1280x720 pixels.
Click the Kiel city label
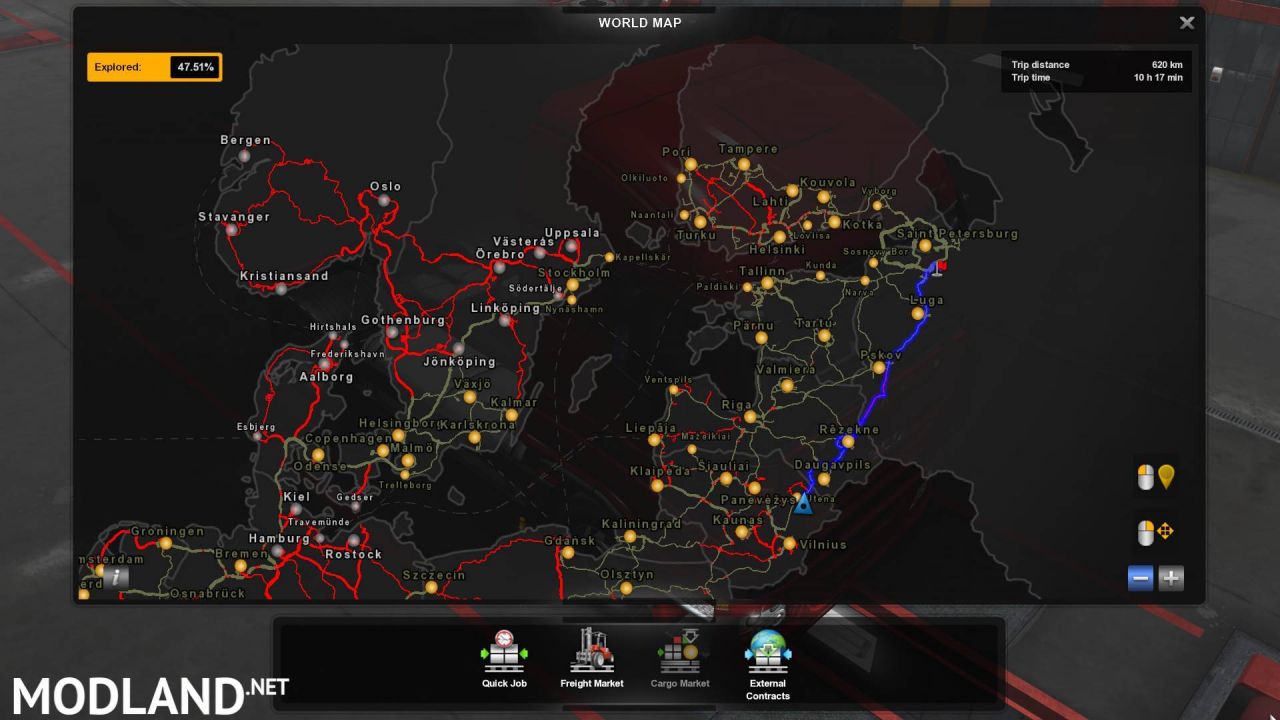click(297, 497)
